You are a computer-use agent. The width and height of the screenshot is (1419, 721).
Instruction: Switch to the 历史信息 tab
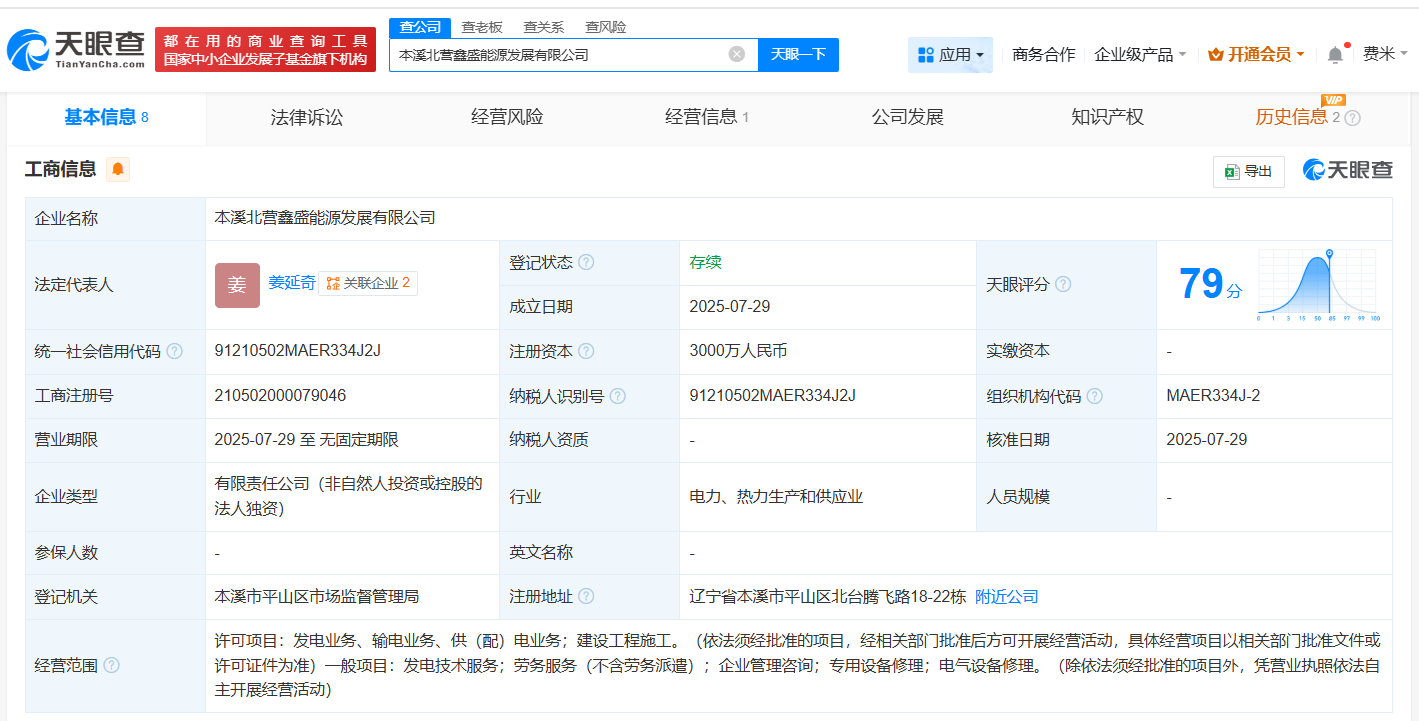1291,118
